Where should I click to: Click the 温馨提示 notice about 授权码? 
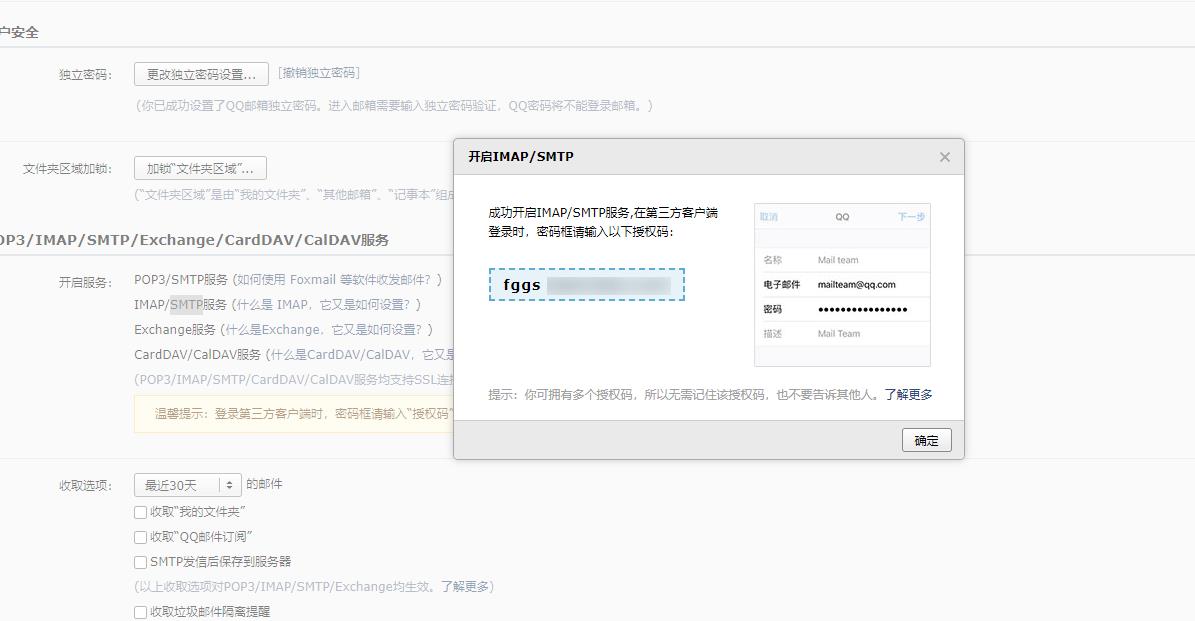[x=294, y=414]
